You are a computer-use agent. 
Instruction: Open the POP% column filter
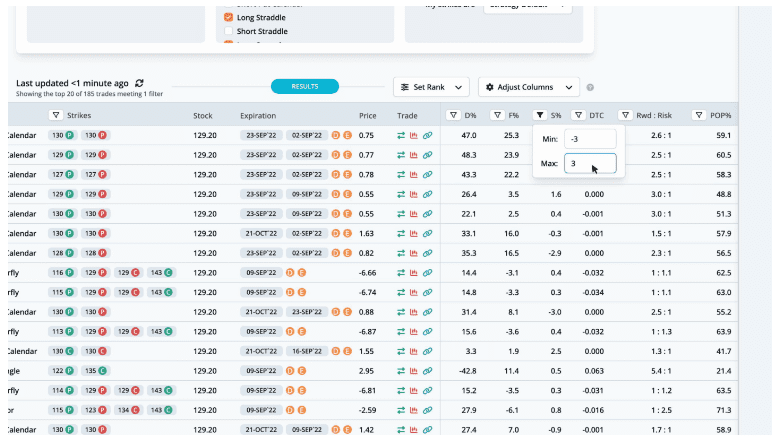point(699,115)
